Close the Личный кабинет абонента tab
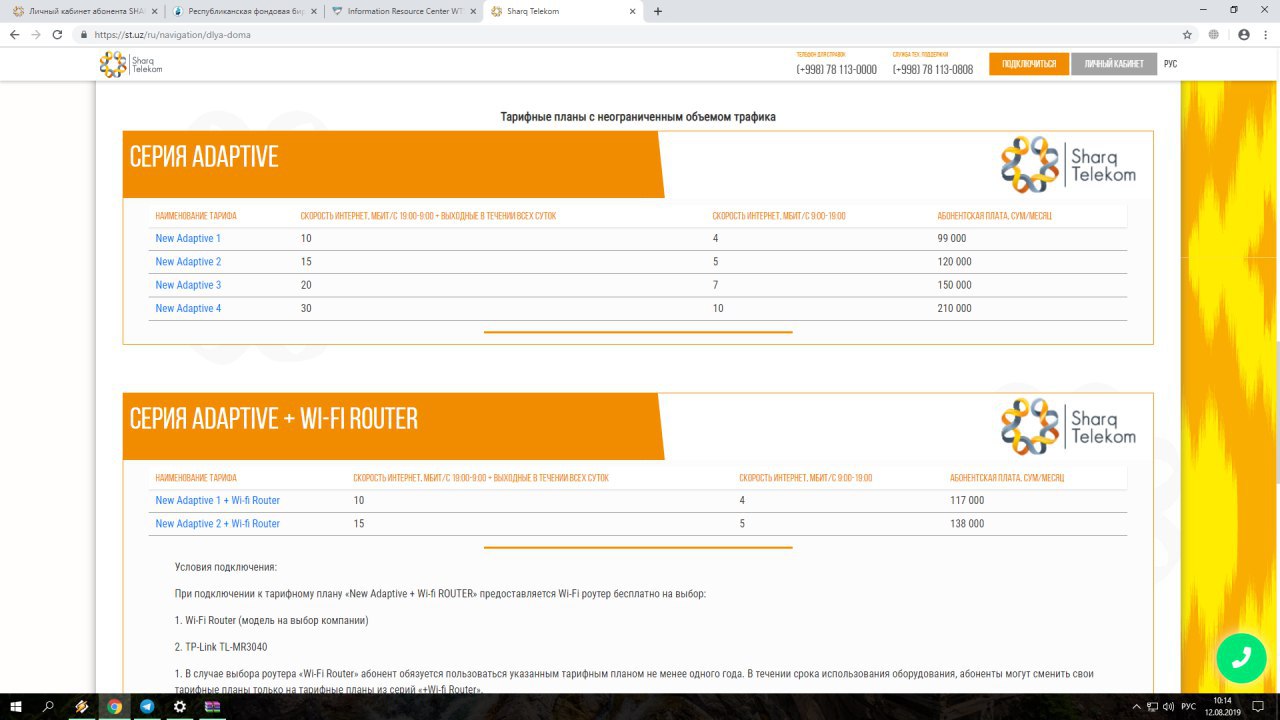Screen dimensions: 1280x720 coord(154,11)
